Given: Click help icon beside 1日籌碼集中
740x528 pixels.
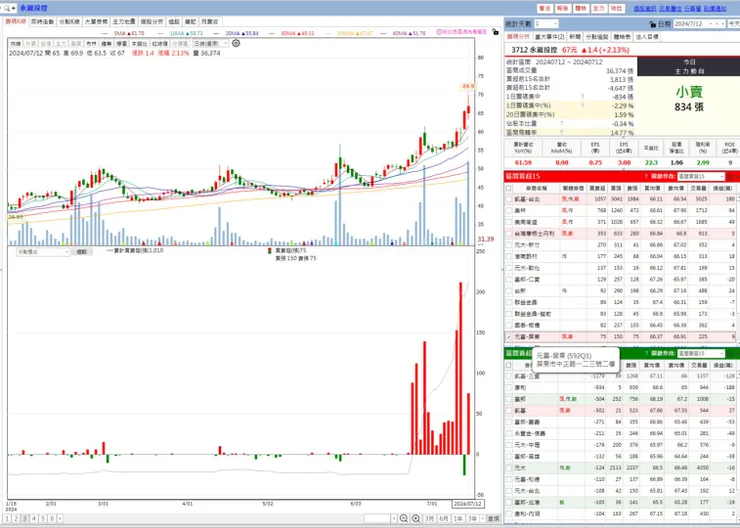Looking at the screenshot, I should pos(582,97).
